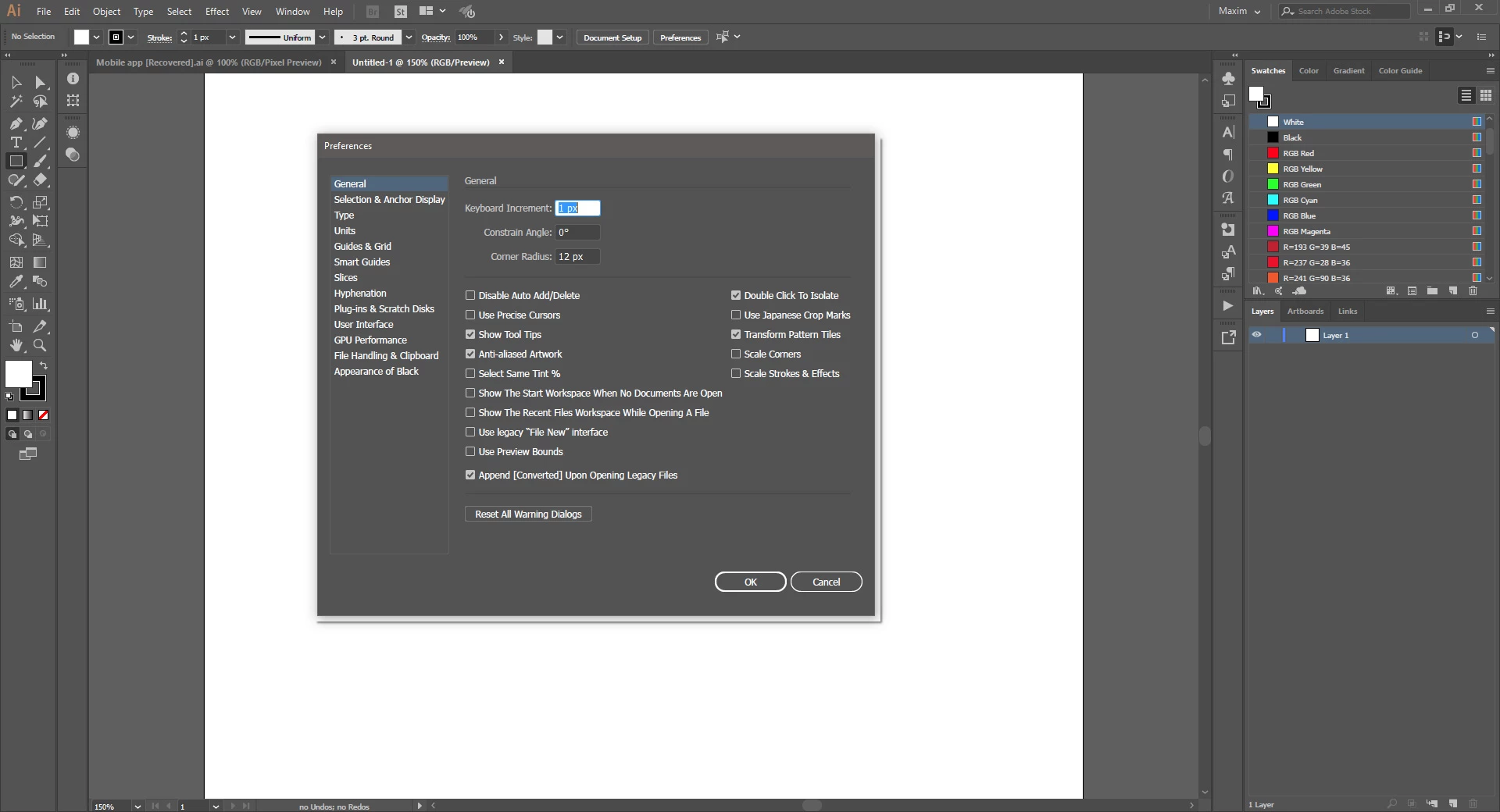1500x812 pixels.
Task: Uncheck Show Tool Tips option
Action: point(470,335)
